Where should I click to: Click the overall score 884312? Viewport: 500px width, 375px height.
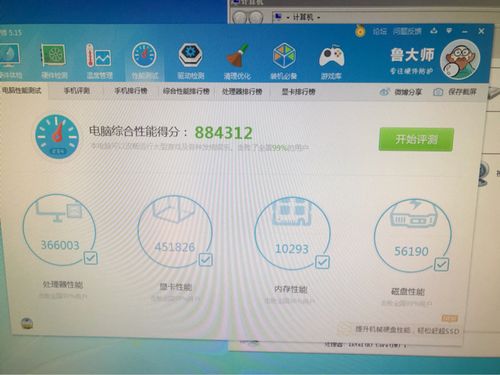(x=223, y=132)
